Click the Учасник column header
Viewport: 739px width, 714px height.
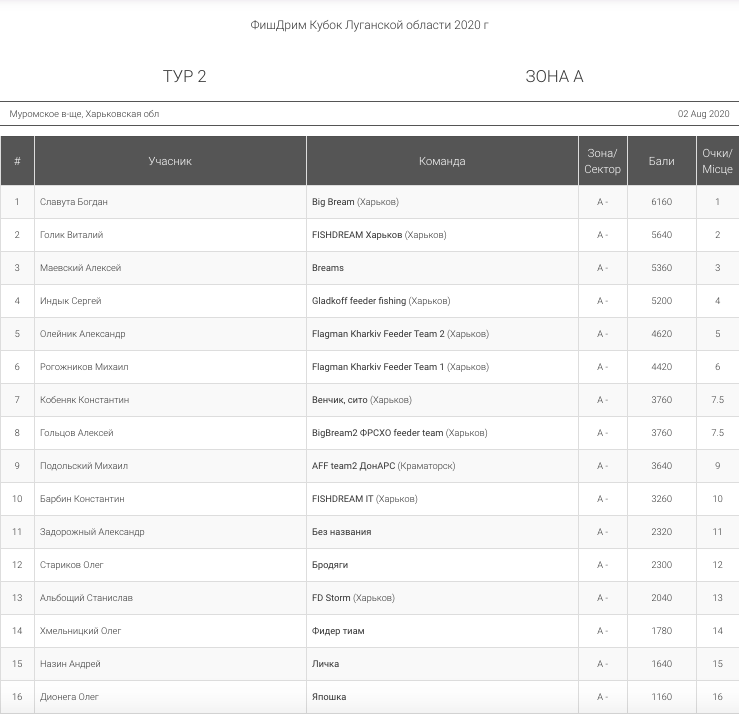(170, 161)
